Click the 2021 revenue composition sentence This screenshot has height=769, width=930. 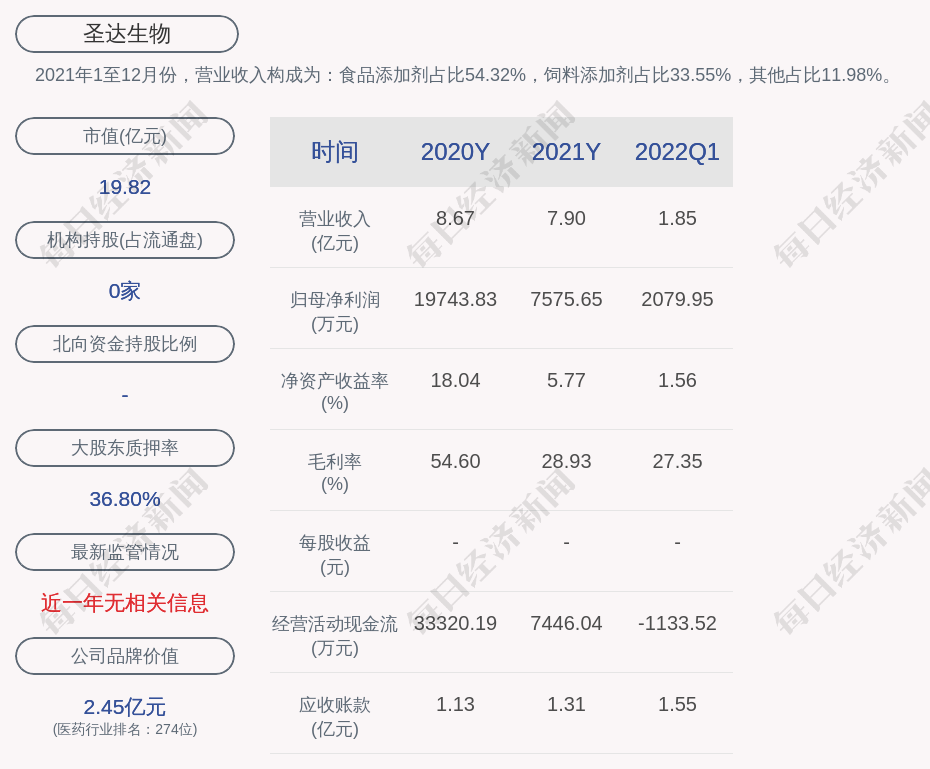(465, 75)
